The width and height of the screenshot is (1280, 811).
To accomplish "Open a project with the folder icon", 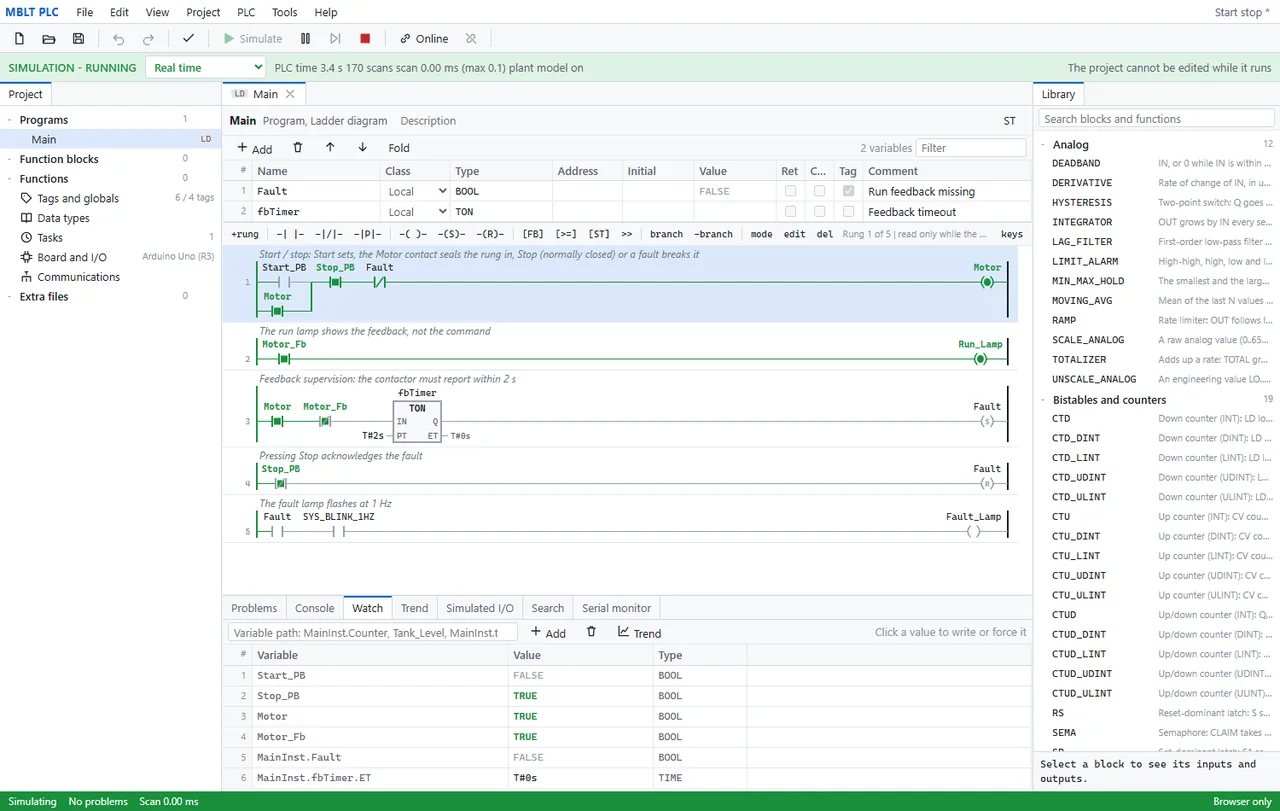I will click(49, 39).
